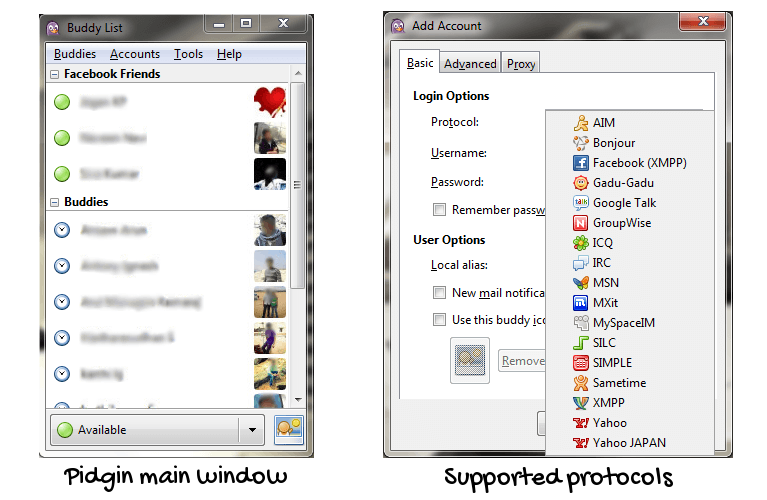The height and width of the screenshot is (500, 767).
Task: Choose the Yahoo JAPAN text entry
Action: (x=629, y=443)
